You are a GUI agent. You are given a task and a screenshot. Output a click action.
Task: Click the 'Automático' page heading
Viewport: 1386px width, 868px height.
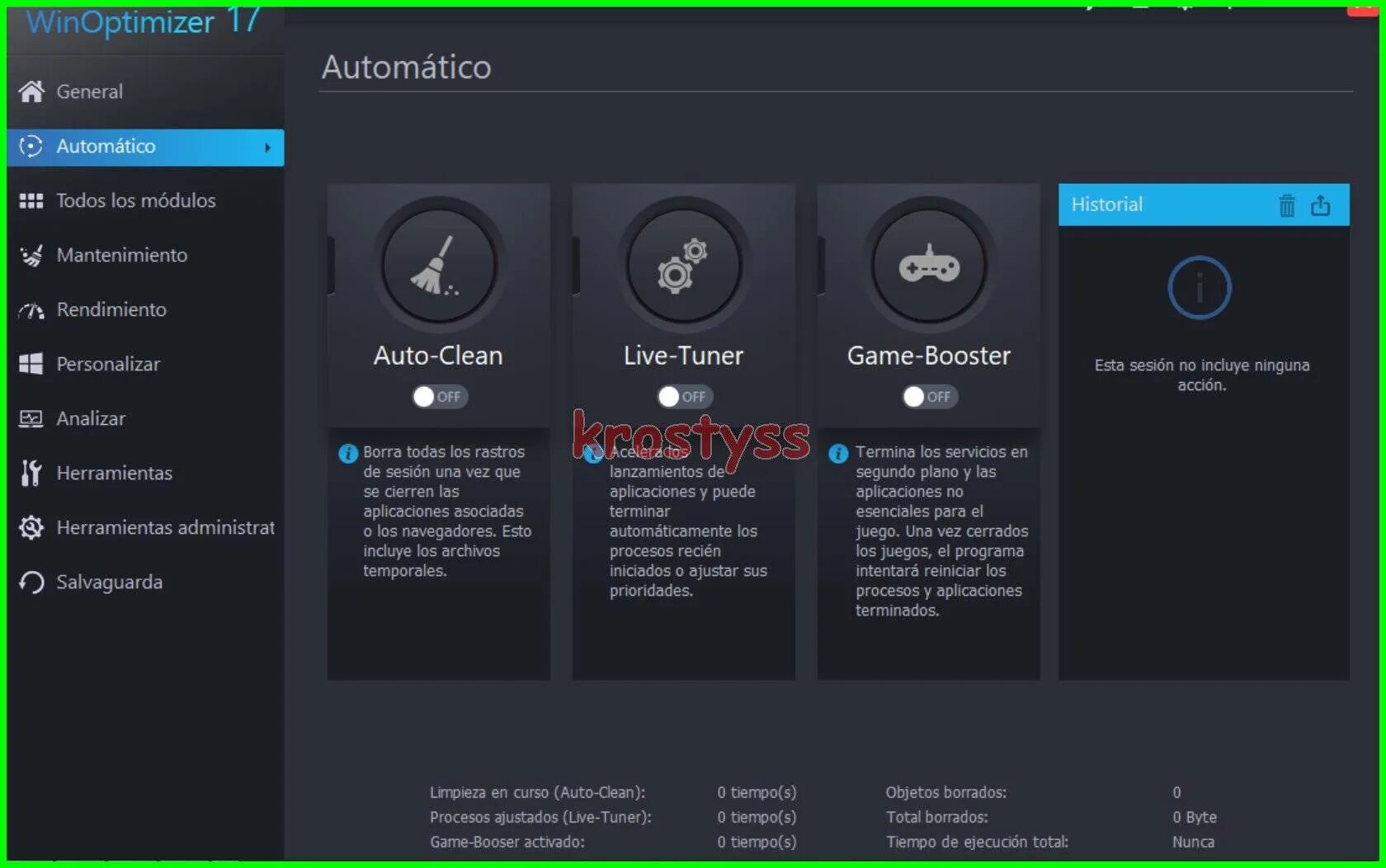tap(406, 67)
